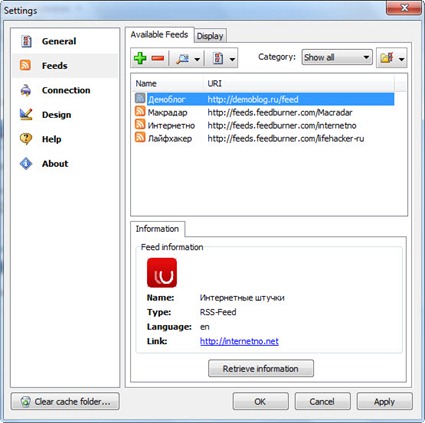Confirm settings with the OK button

(x=260, y=401)
